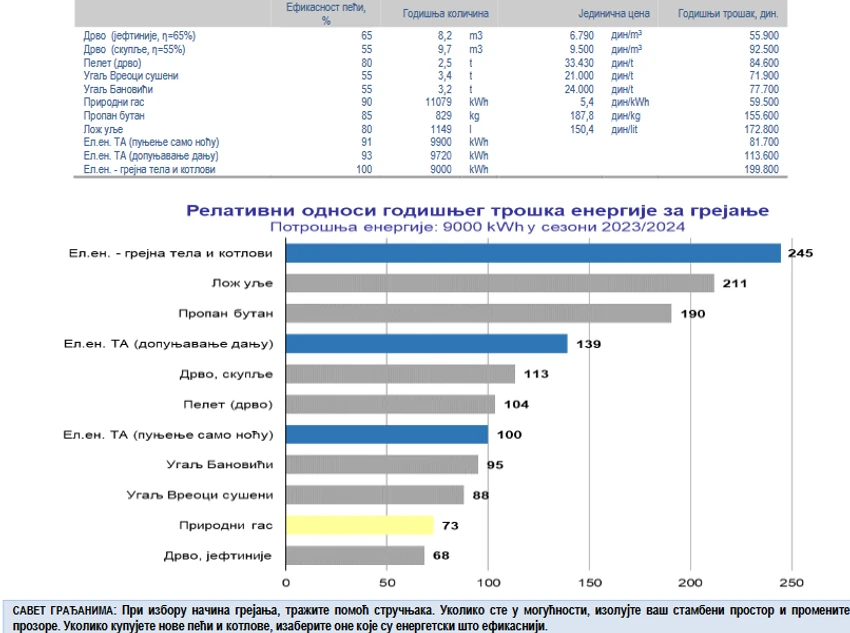Screen dimensions: 850x633
Task: Click the Јединична цена column header
Action: click(614, 14)
